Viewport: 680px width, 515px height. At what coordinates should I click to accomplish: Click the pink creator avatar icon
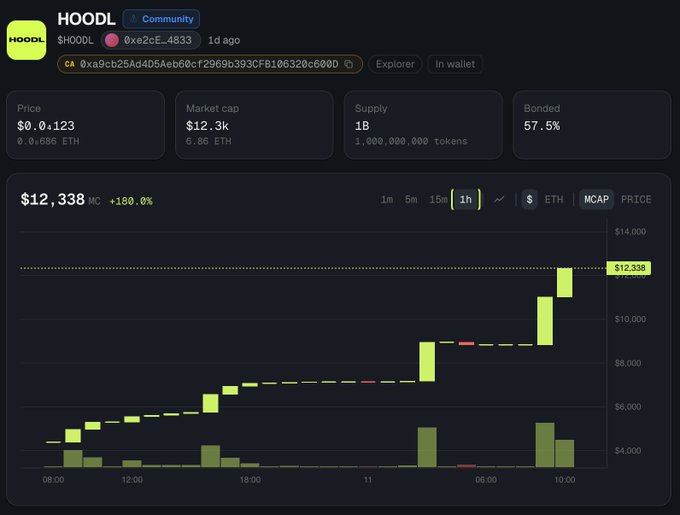coord(112,40)
